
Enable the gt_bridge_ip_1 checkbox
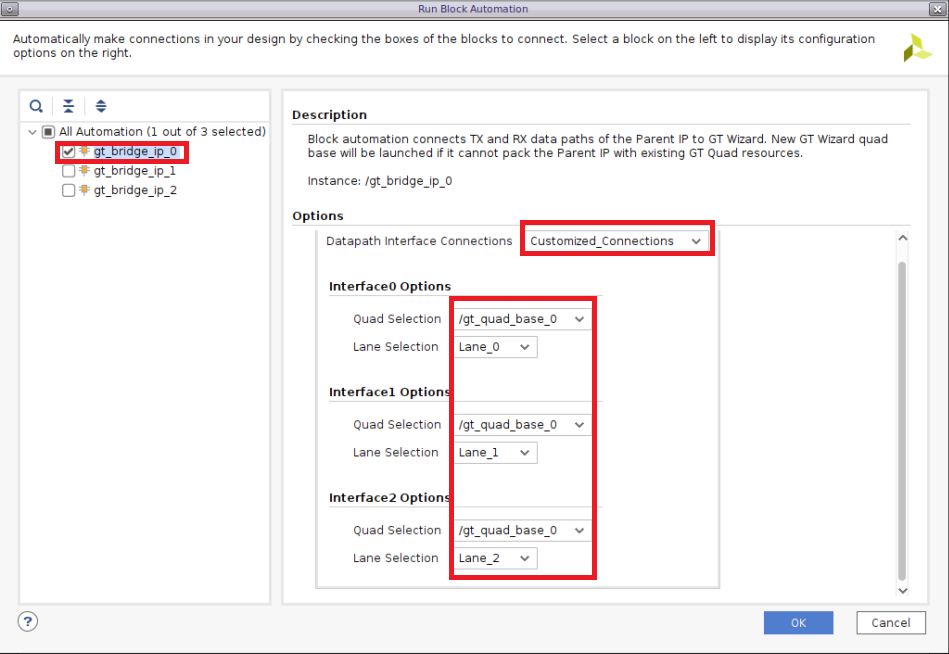coord(68,171)
